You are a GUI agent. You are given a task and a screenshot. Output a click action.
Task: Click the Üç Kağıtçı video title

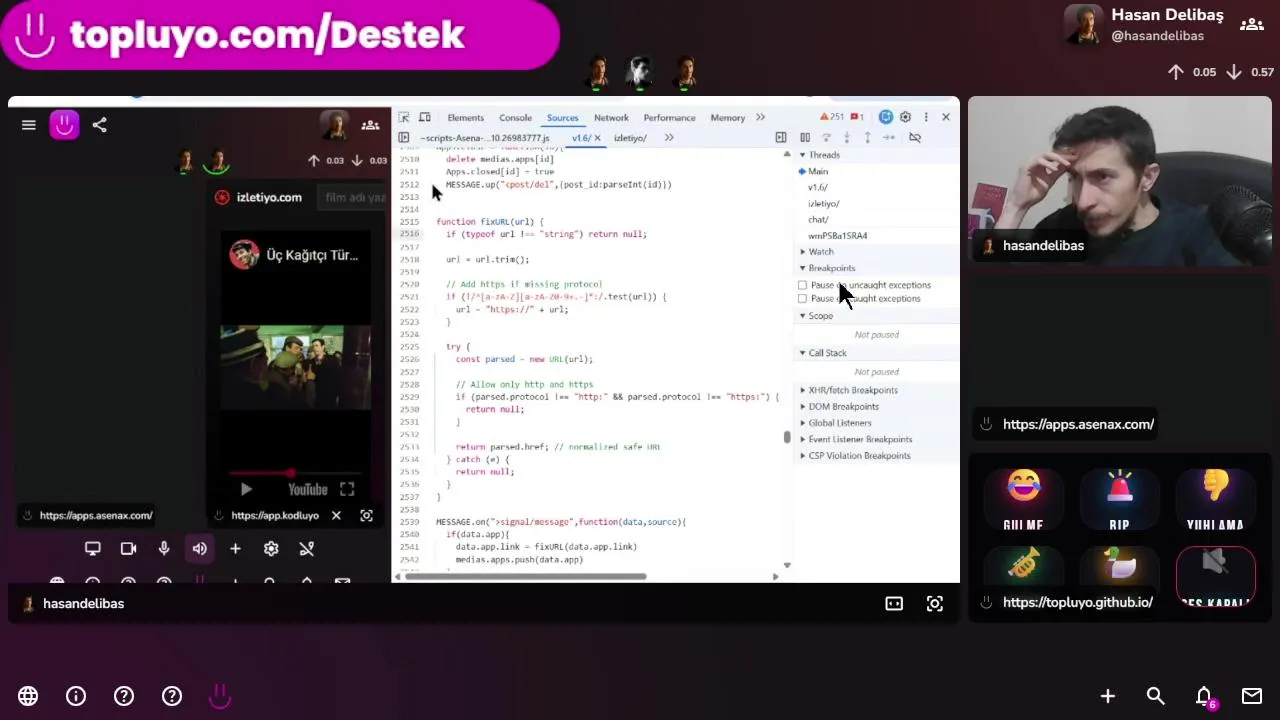pyautogui.click(x=312, y=255)
